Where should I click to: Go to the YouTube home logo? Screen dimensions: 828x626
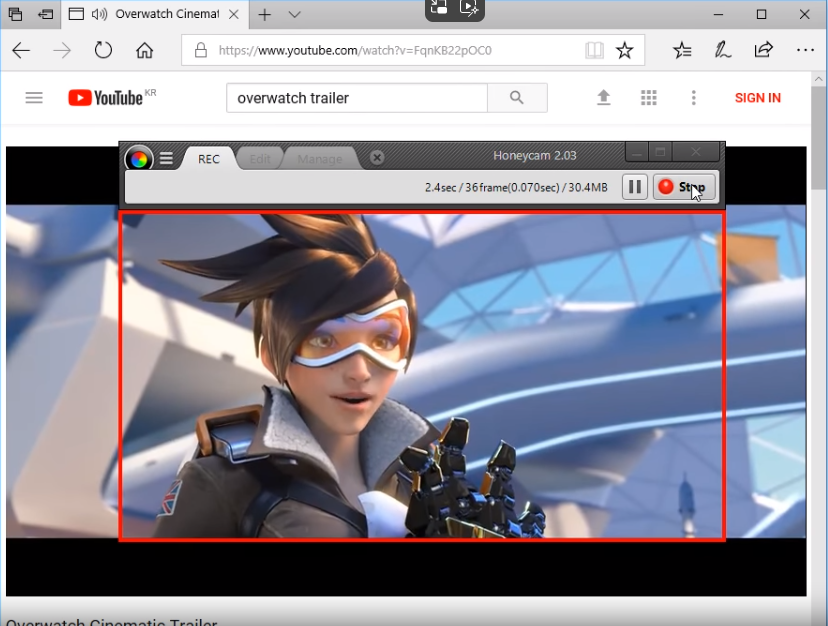106,98
